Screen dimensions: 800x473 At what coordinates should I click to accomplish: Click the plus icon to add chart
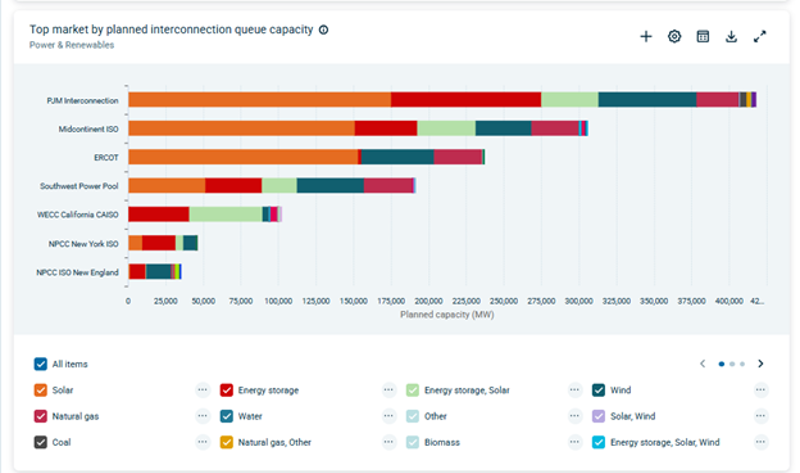click(x=646, y=37)
